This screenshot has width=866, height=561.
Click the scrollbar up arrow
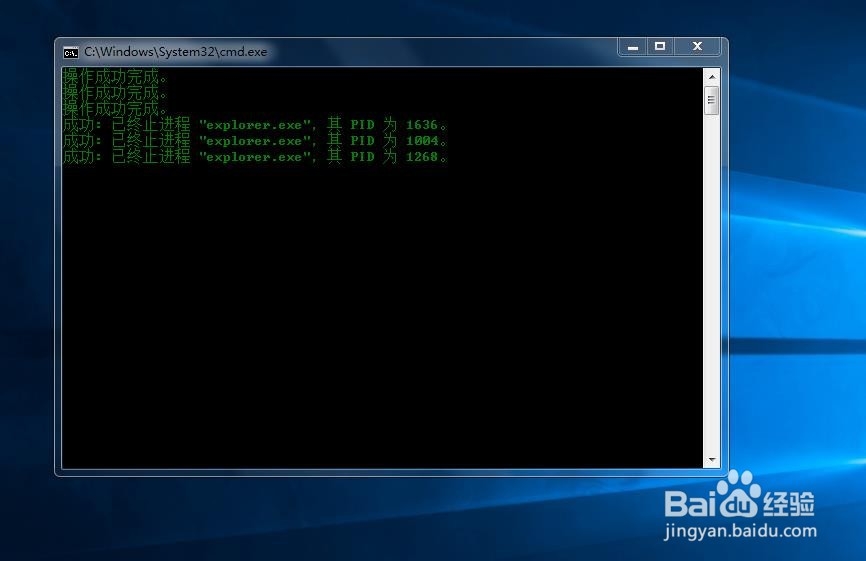(712, 76)
